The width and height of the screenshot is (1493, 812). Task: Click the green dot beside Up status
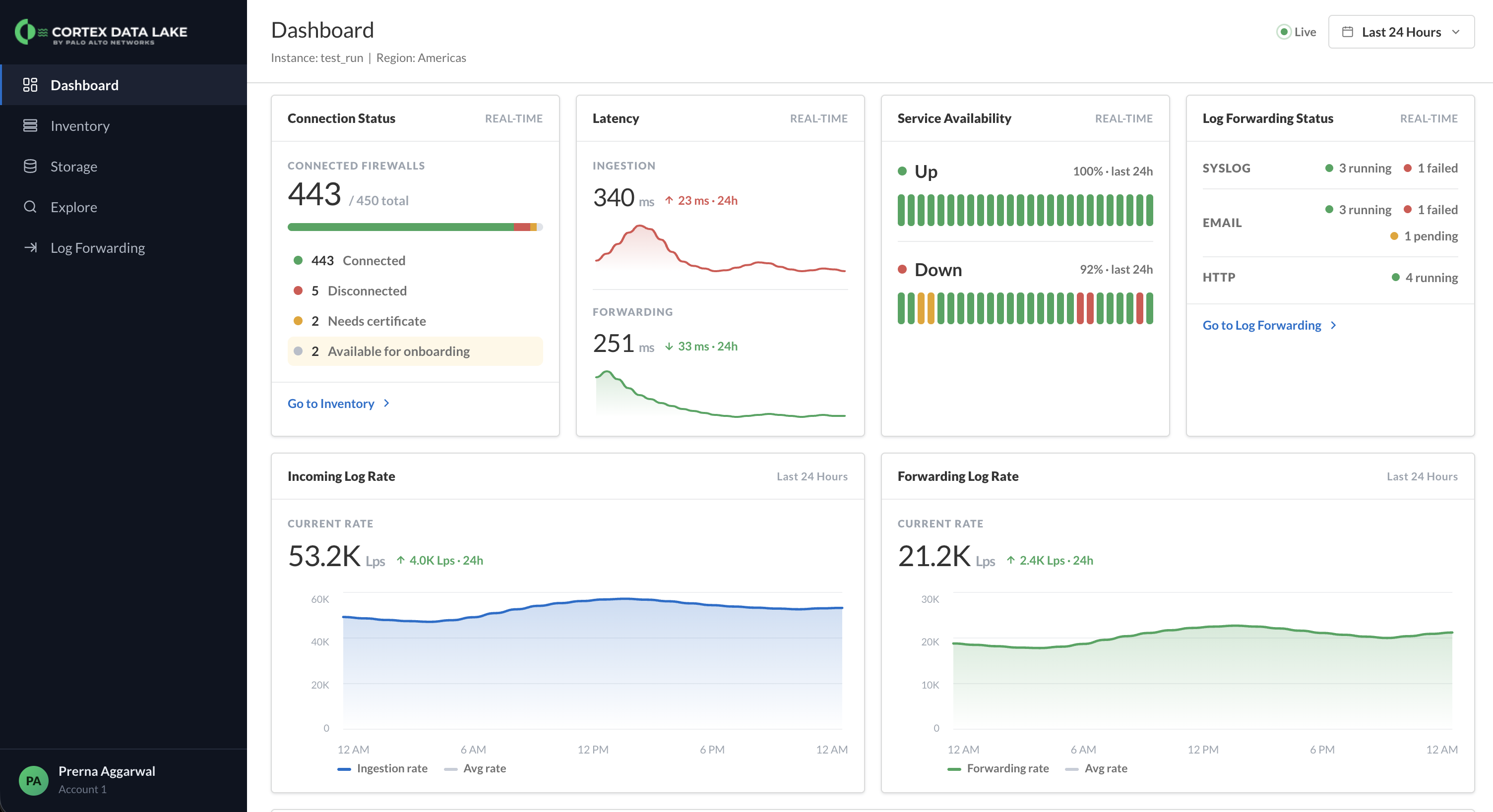(x=902, y=171)
